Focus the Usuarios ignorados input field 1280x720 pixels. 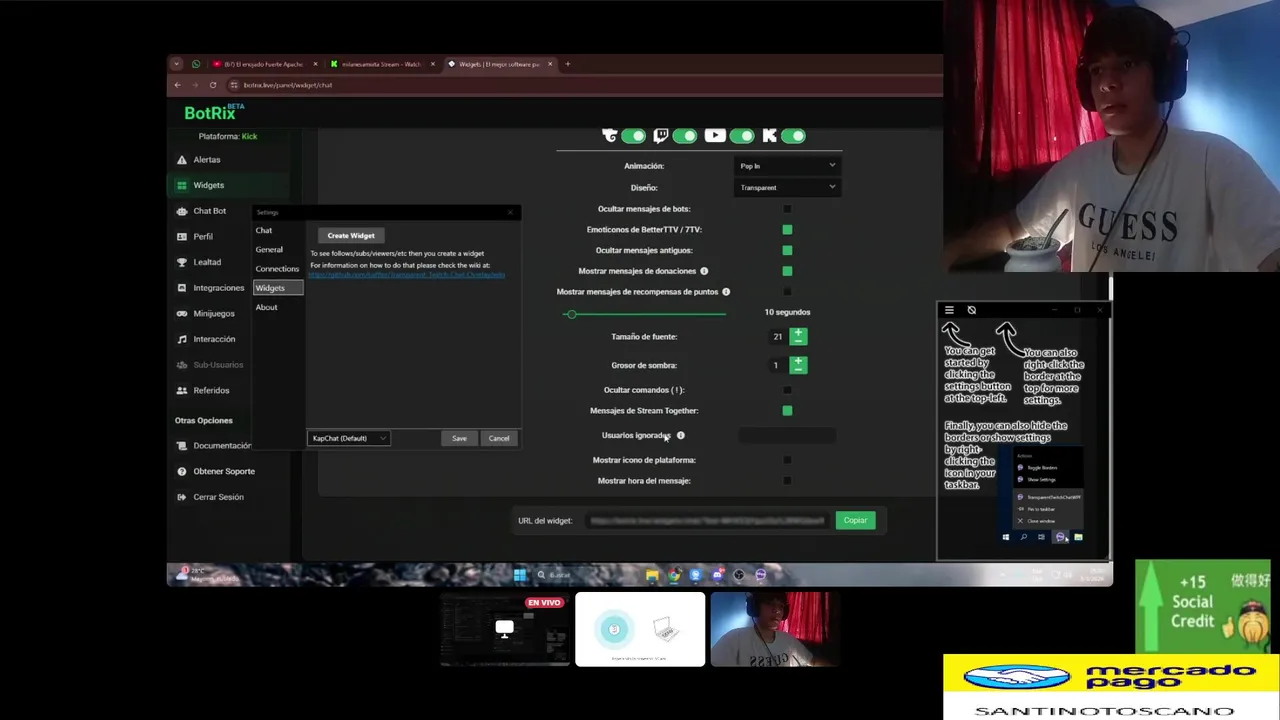[787, 435]
